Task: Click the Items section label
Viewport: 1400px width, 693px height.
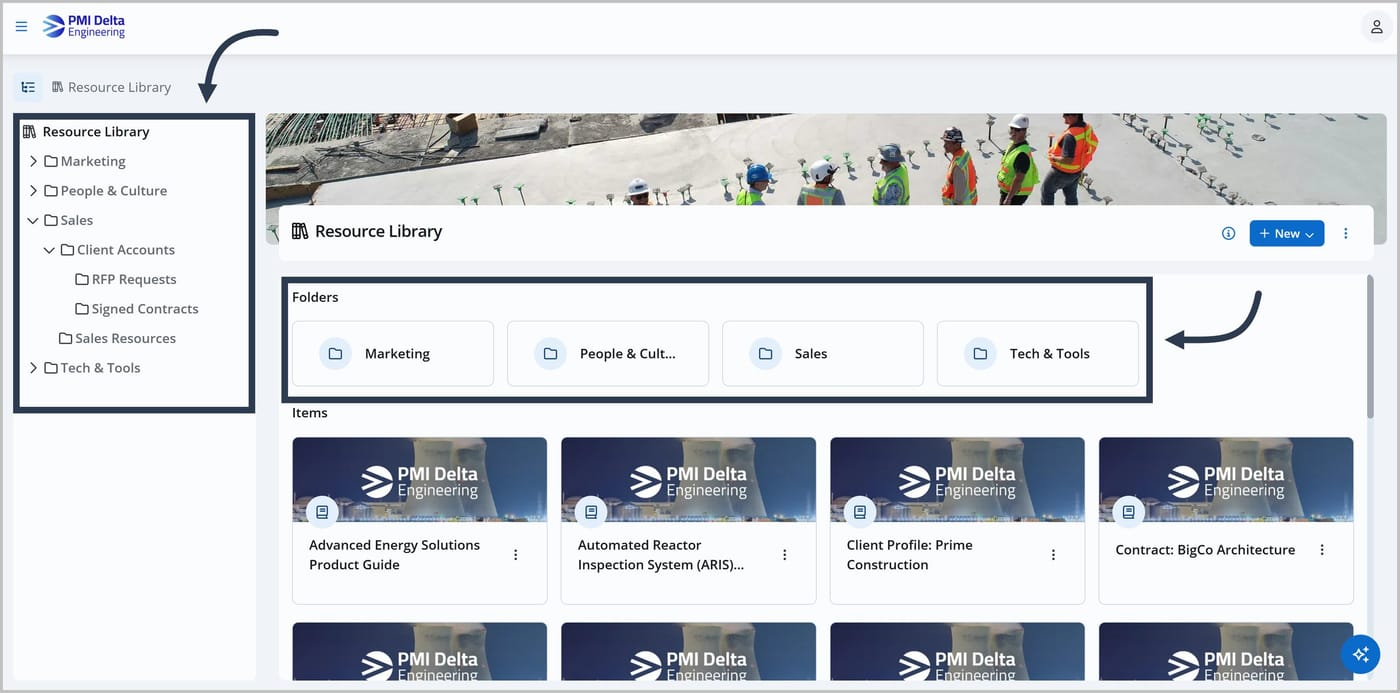Action: tap(309, 413)
